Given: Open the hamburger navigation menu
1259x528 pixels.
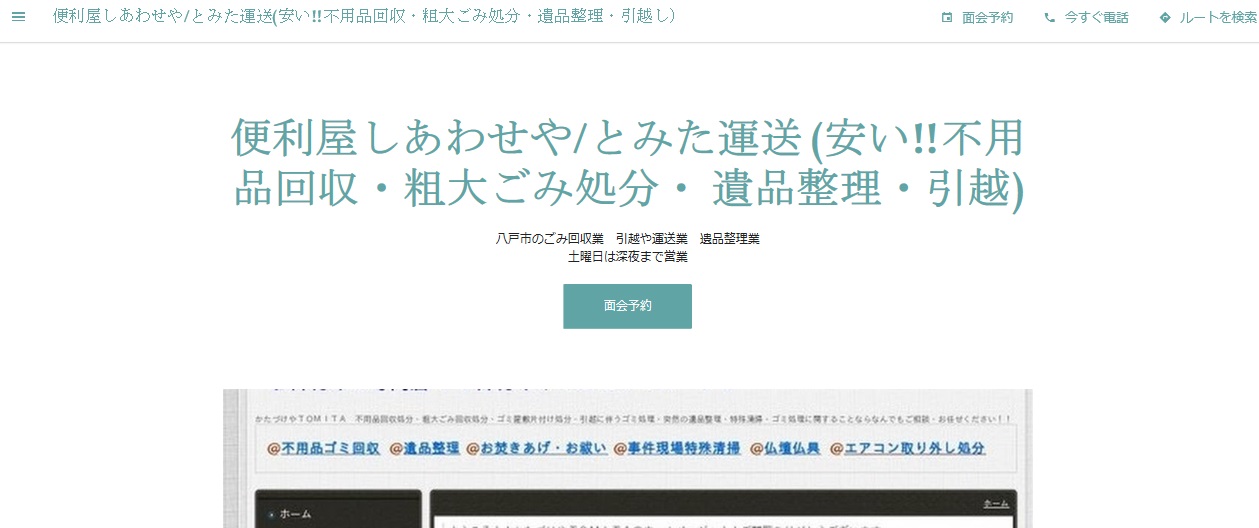Looking at the screenshot, I should tap(18, 17).
